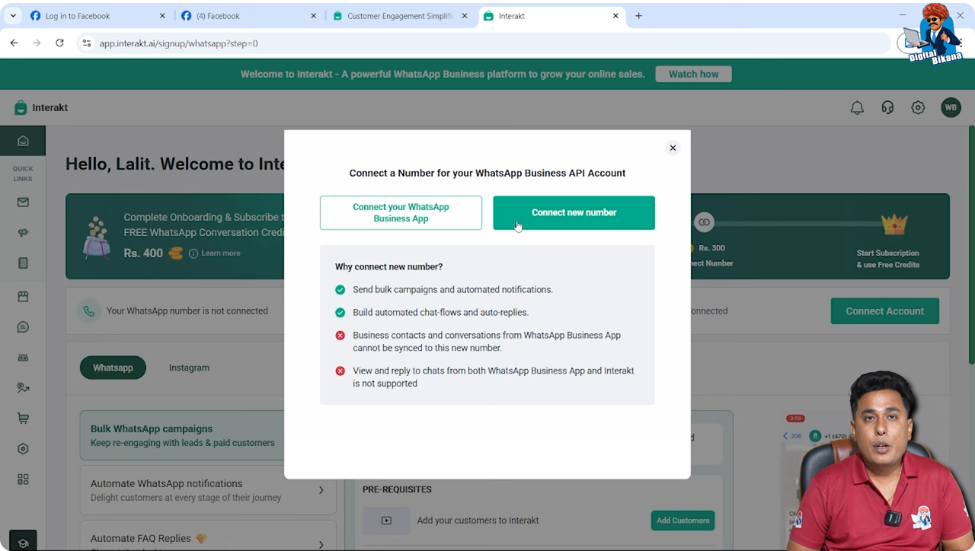
Task: Click the browser forward arrow
Action: [x=37, y=43]
